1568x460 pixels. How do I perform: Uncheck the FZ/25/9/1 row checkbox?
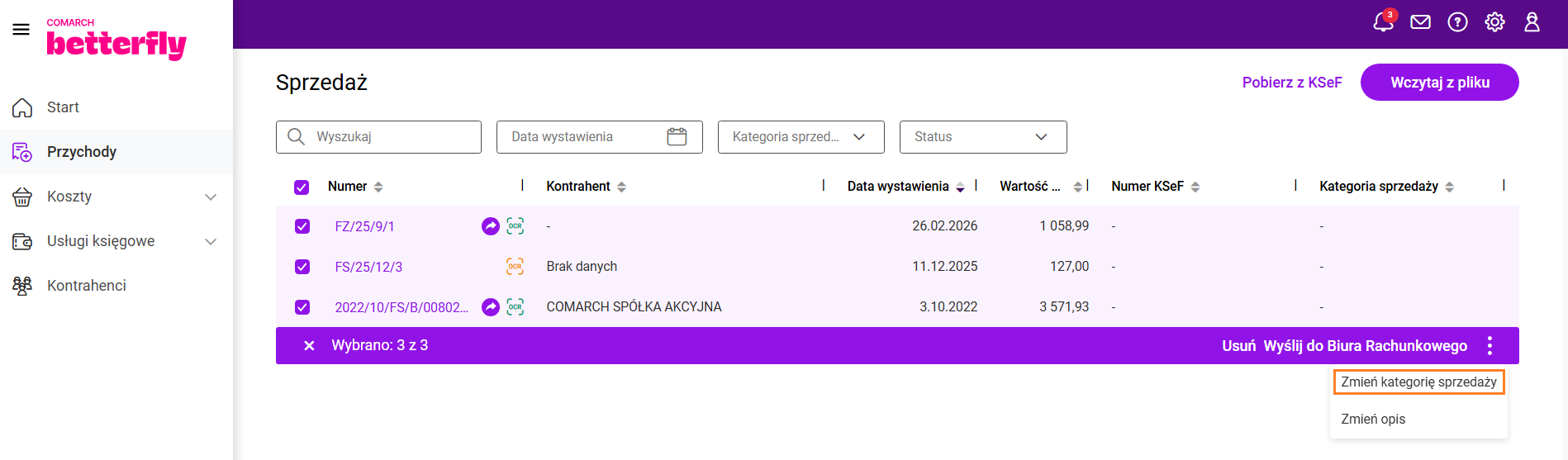point(302,226)
